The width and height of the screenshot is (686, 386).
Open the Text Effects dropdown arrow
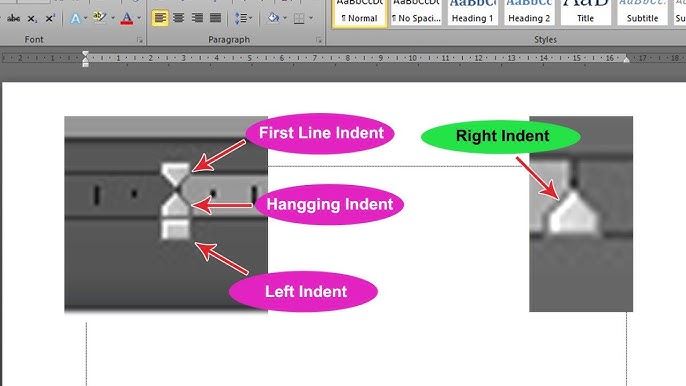pos(85,18)
